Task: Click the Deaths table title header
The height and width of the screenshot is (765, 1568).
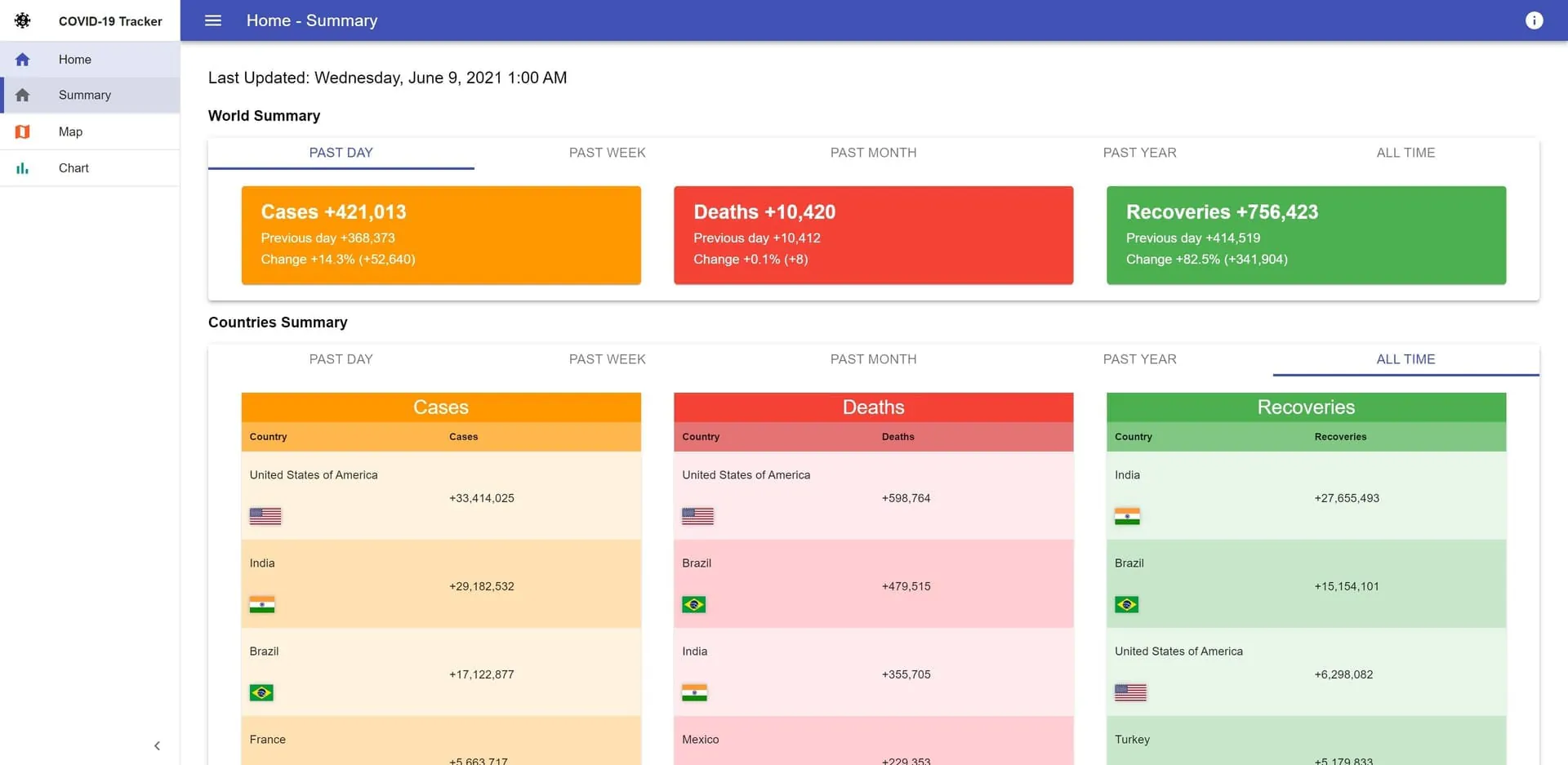Action: (874, 407)
